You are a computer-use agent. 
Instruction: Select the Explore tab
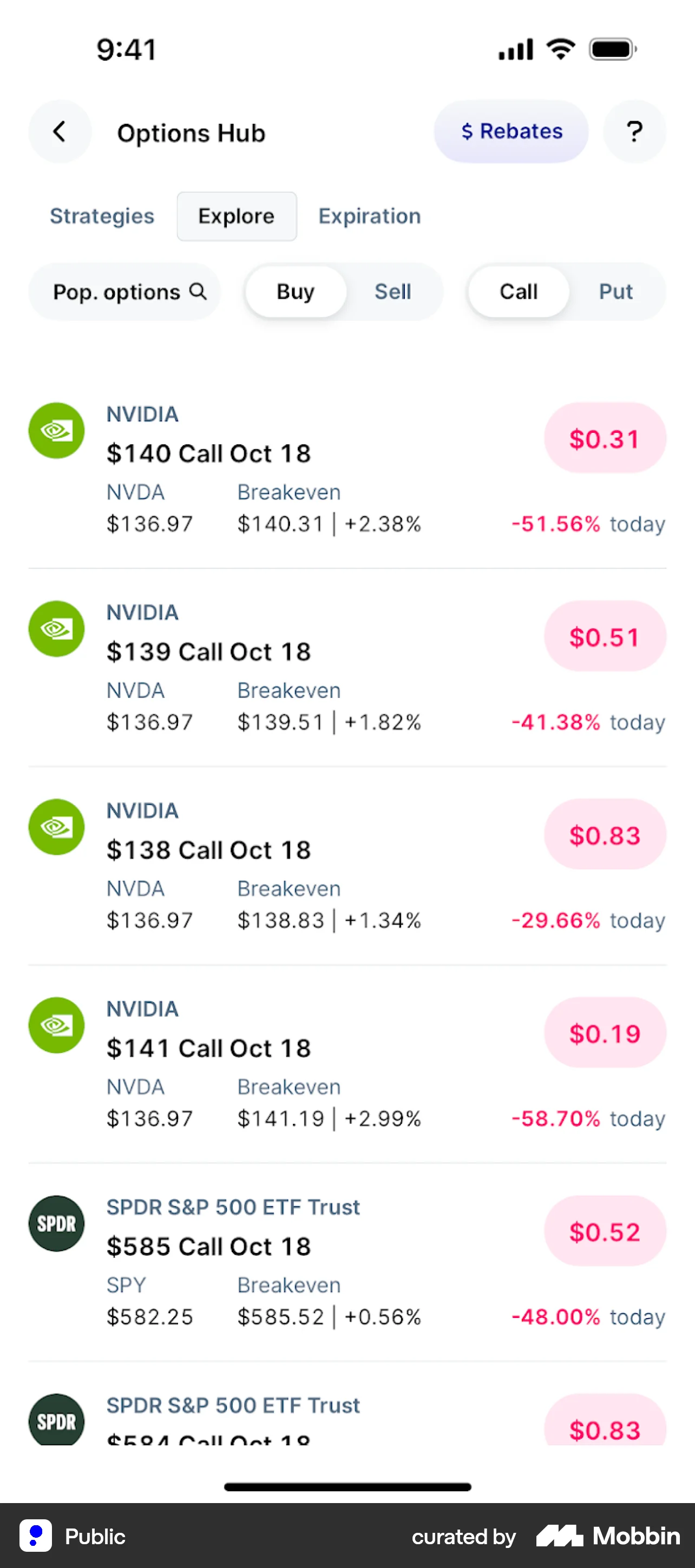coord(237,216)
